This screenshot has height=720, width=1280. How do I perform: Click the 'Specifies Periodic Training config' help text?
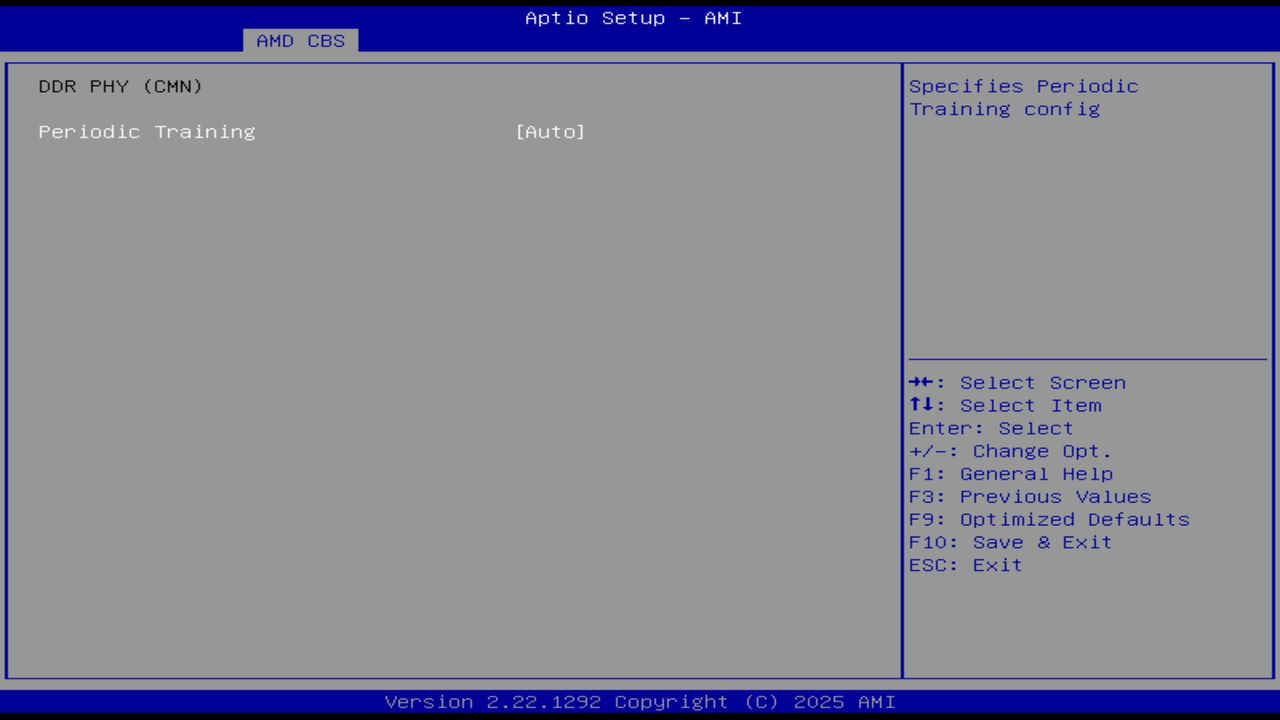pyautogui.click(x=1024, y=98)
